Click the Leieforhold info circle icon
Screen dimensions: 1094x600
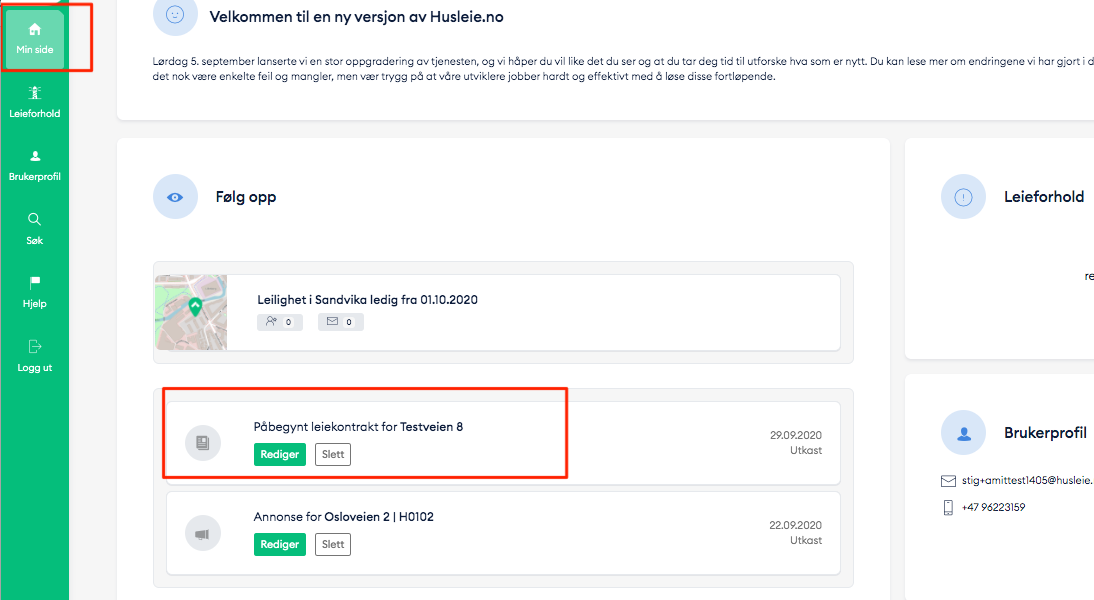(x=963, y=197)
